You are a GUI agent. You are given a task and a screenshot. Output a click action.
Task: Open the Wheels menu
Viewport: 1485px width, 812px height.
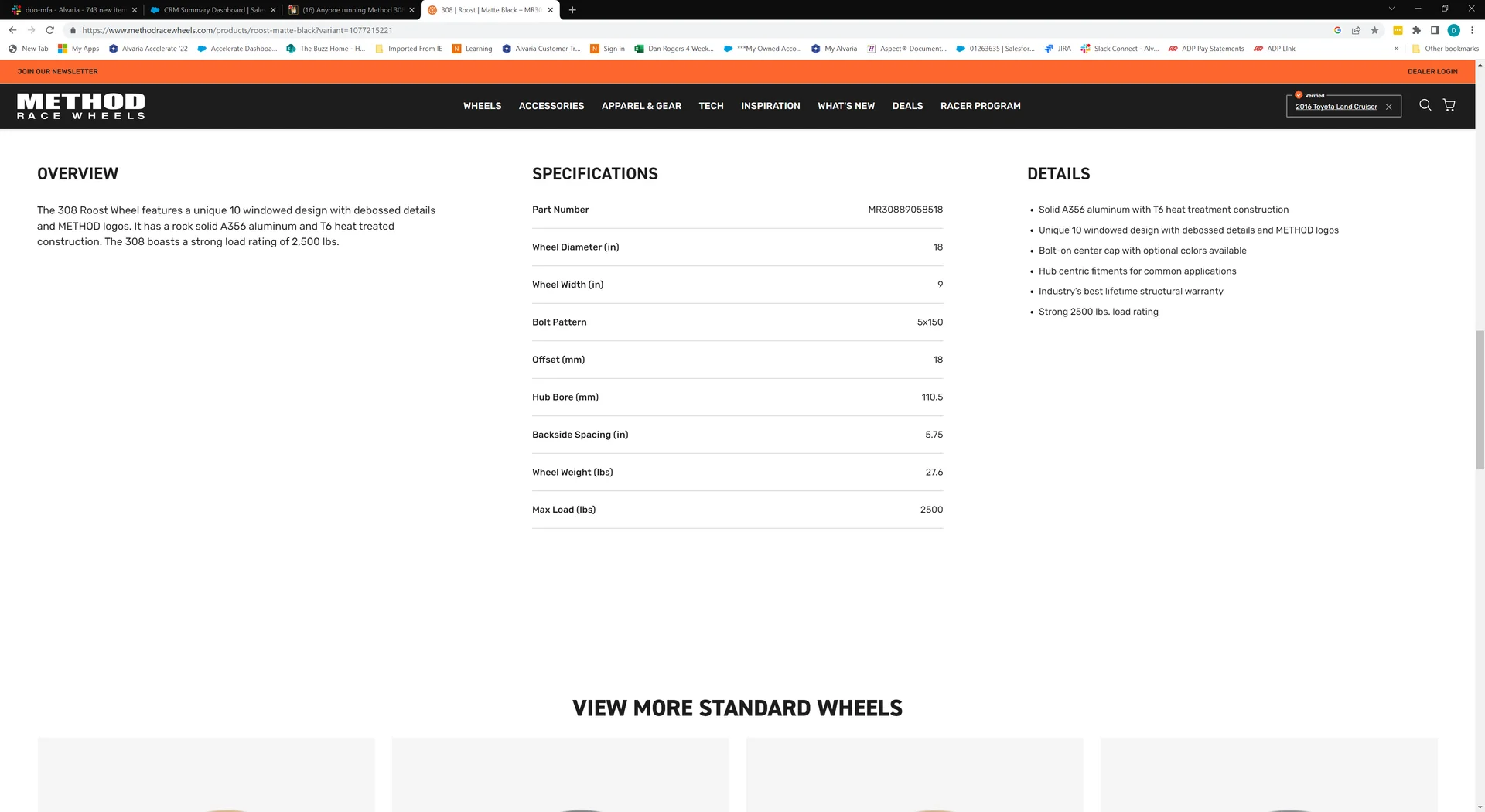pyautogui.click(x=482, y=106)
